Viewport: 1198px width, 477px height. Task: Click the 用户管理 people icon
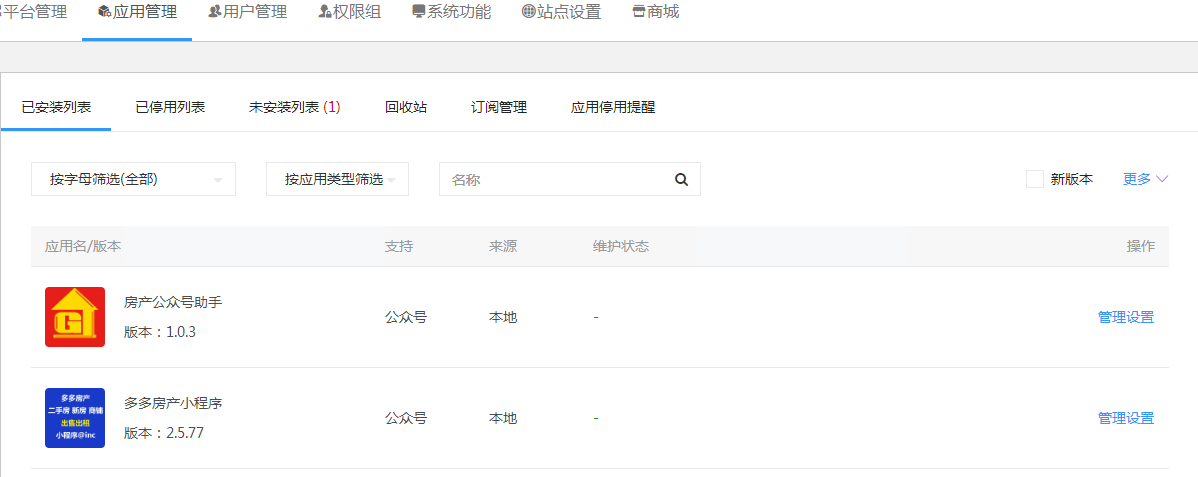click(x=215, y=11)
